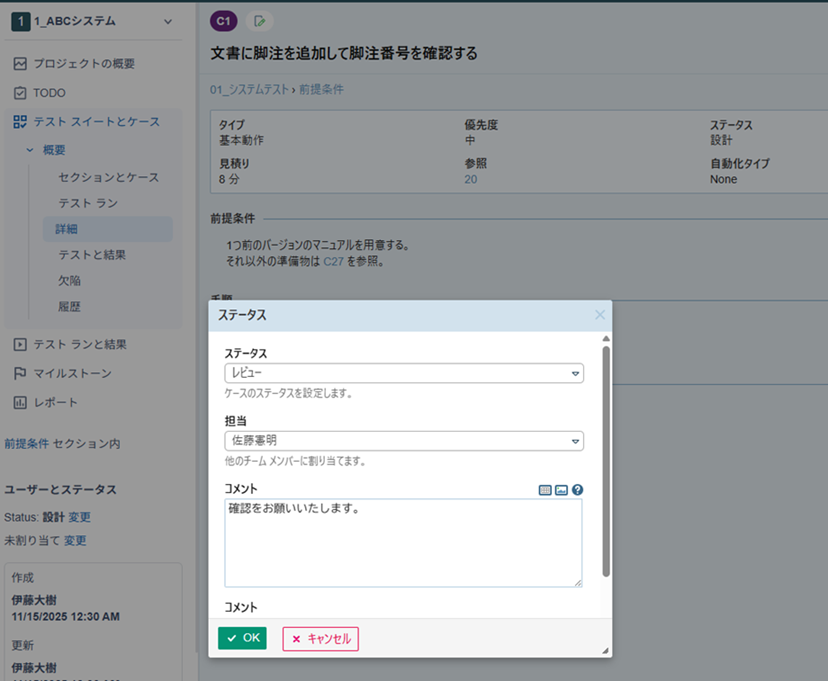
Task: Select セクションとケース in the sidebar
Action: coord(108,177)
